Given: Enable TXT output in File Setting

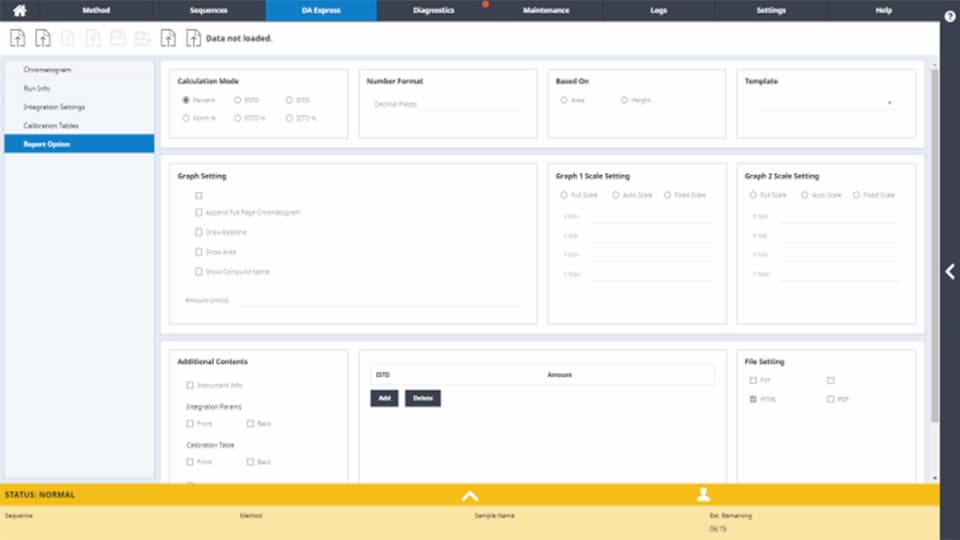Looking at the screenshot, I should (753, 380).
